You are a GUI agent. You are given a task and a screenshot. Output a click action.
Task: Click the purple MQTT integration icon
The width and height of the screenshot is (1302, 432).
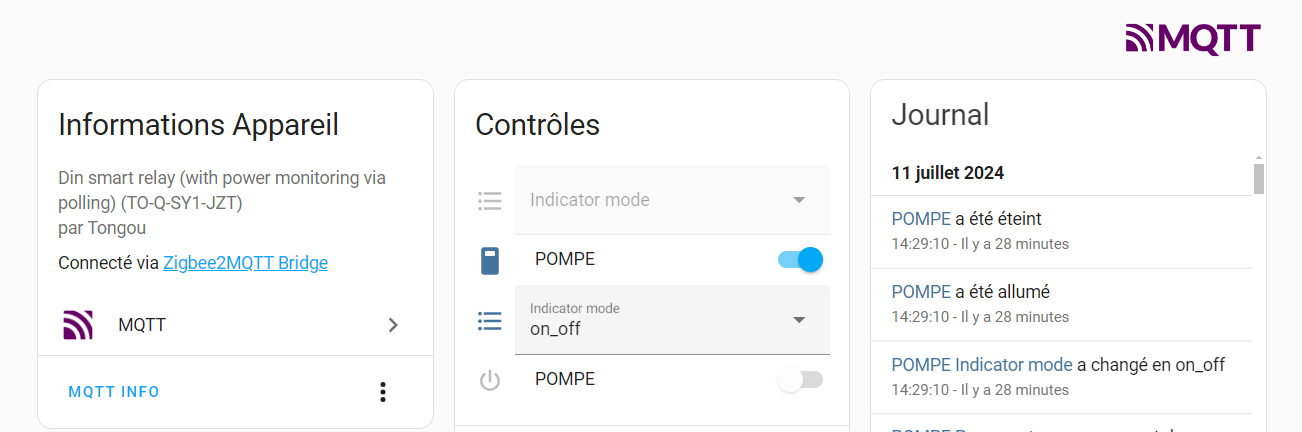click(78, 325)
